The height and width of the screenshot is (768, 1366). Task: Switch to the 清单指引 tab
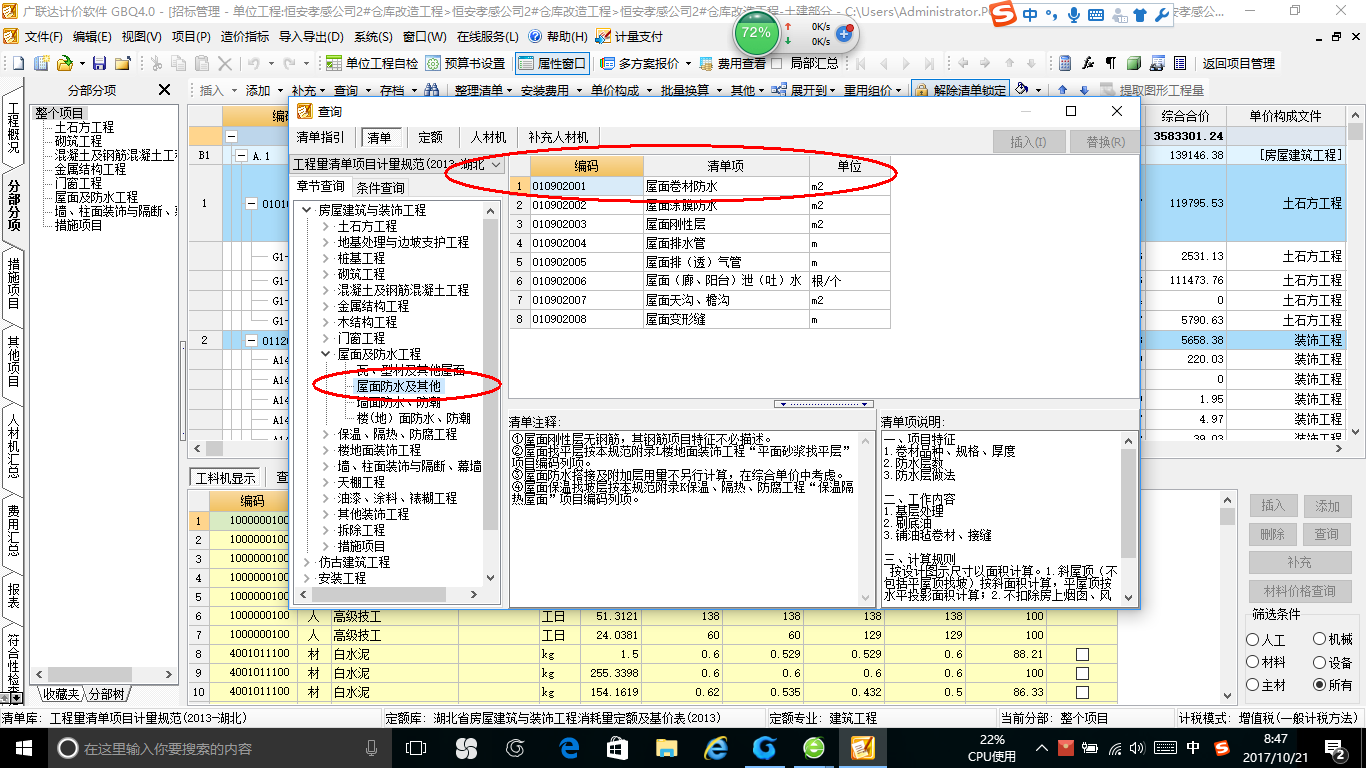coord(320,137)
